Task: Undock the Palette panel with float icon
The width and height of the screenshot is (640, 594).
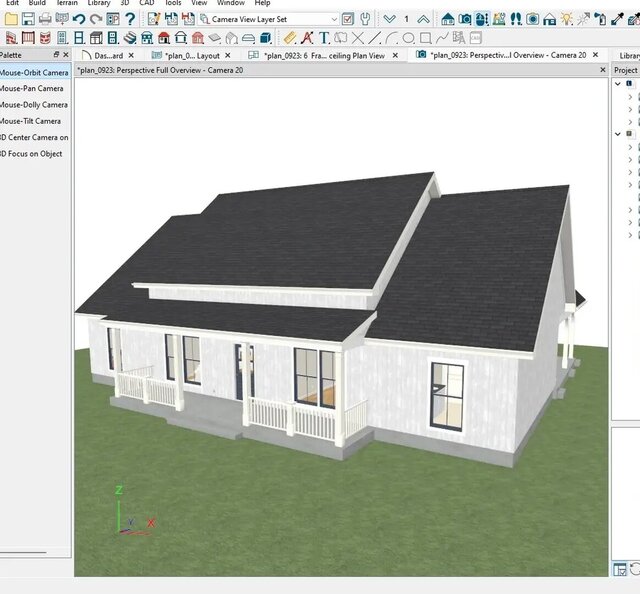Action: pos(56,54)
